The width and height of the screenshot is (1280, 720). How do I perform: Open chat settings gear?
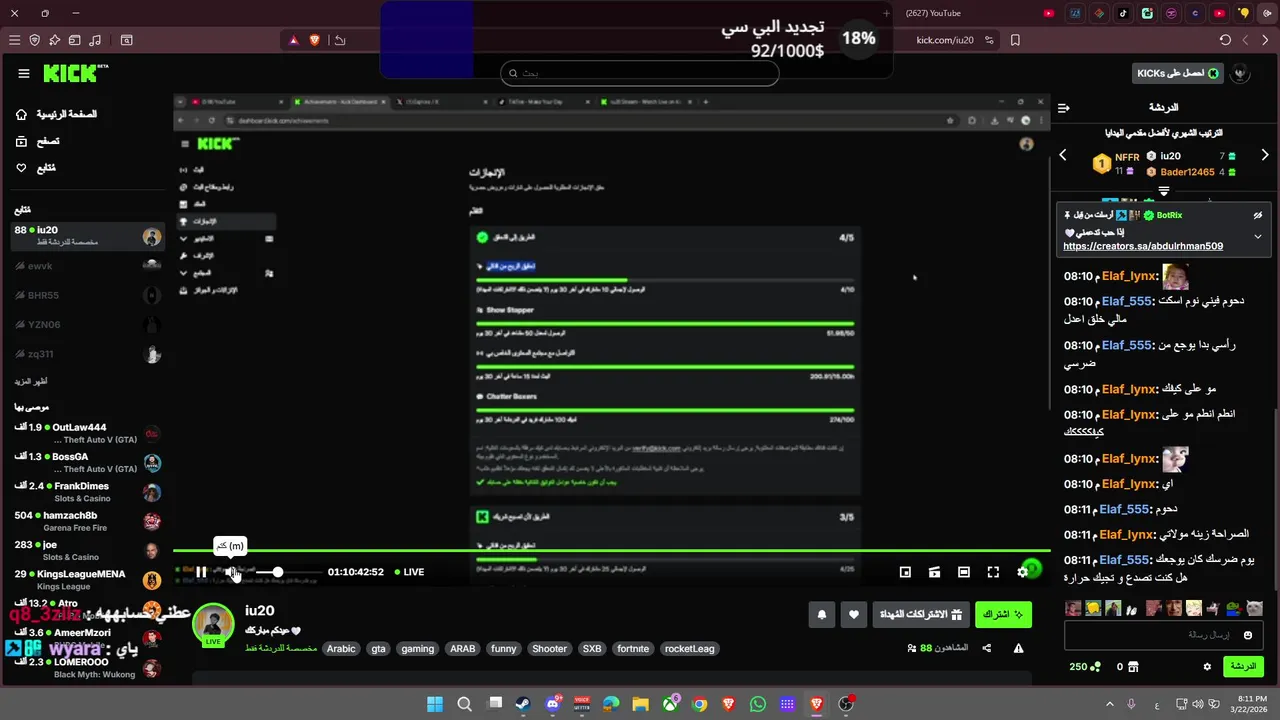pyautogui.click(x=1207, y=667)
